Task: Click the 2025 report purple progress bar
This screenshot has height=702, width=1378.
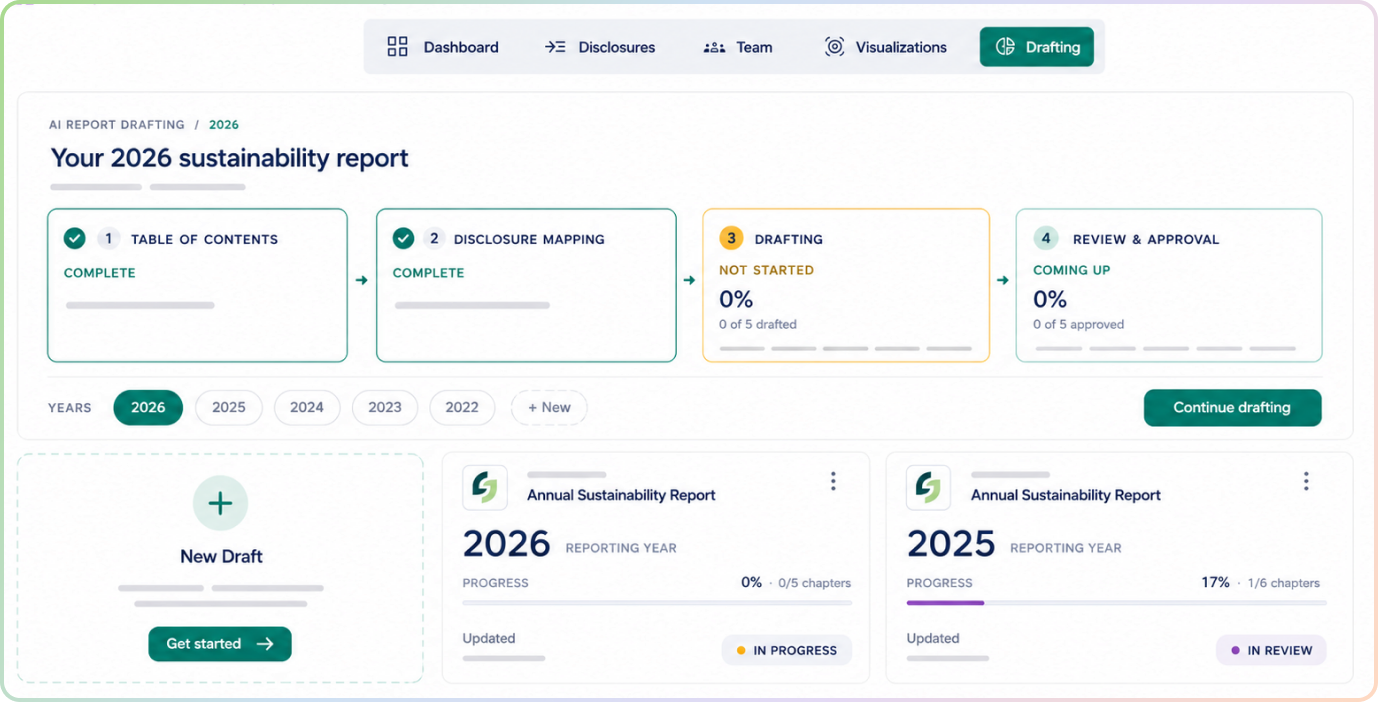Action: tap(945, 603)
